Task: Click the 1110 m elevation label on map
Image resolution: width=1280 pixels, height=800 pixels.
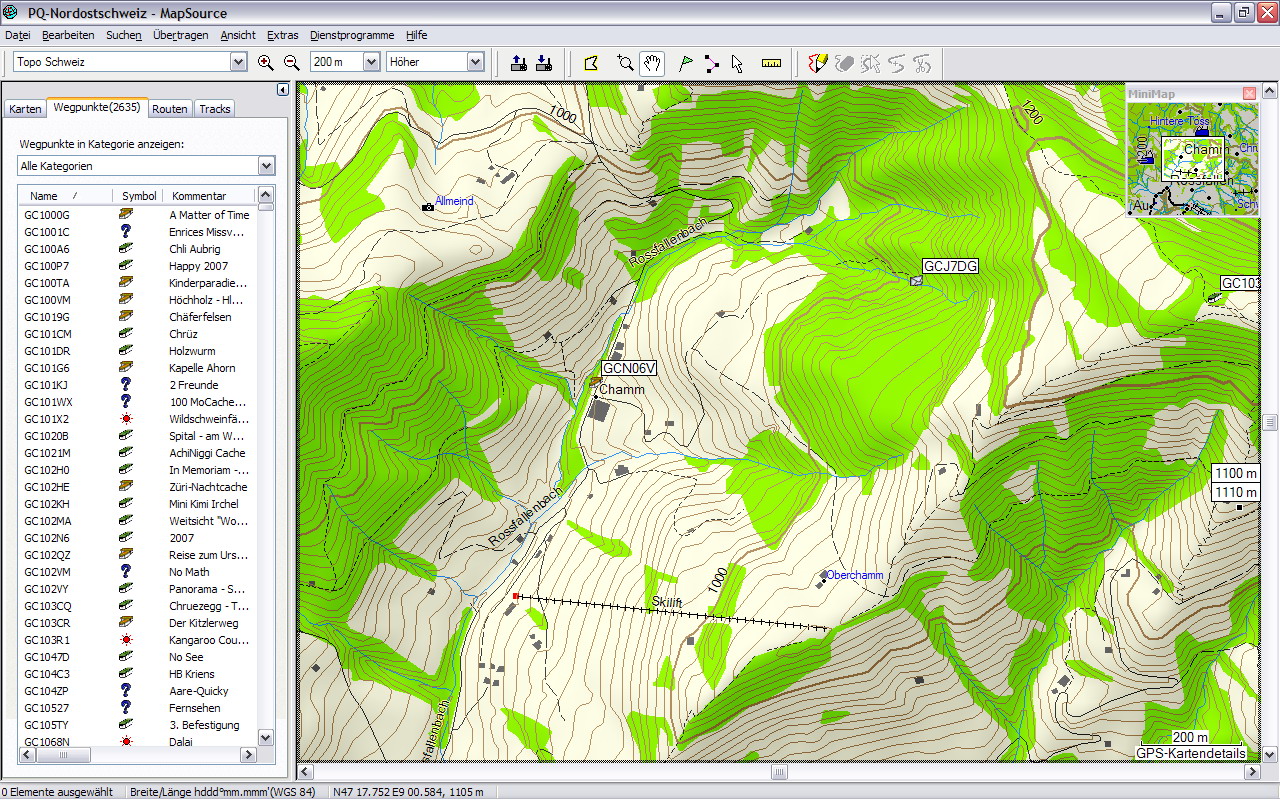Action: click(1236, 492)
